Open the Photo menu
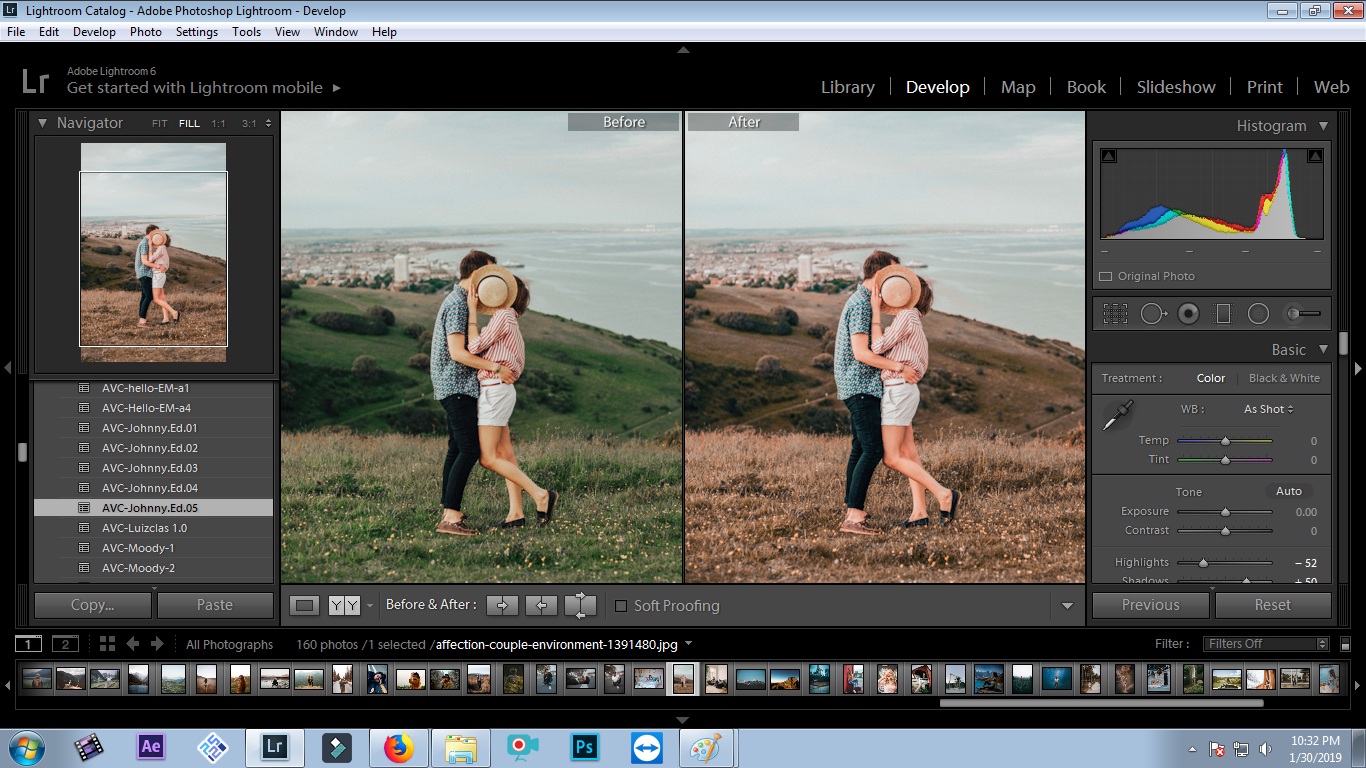1366x768 pixels. point(146,32)
